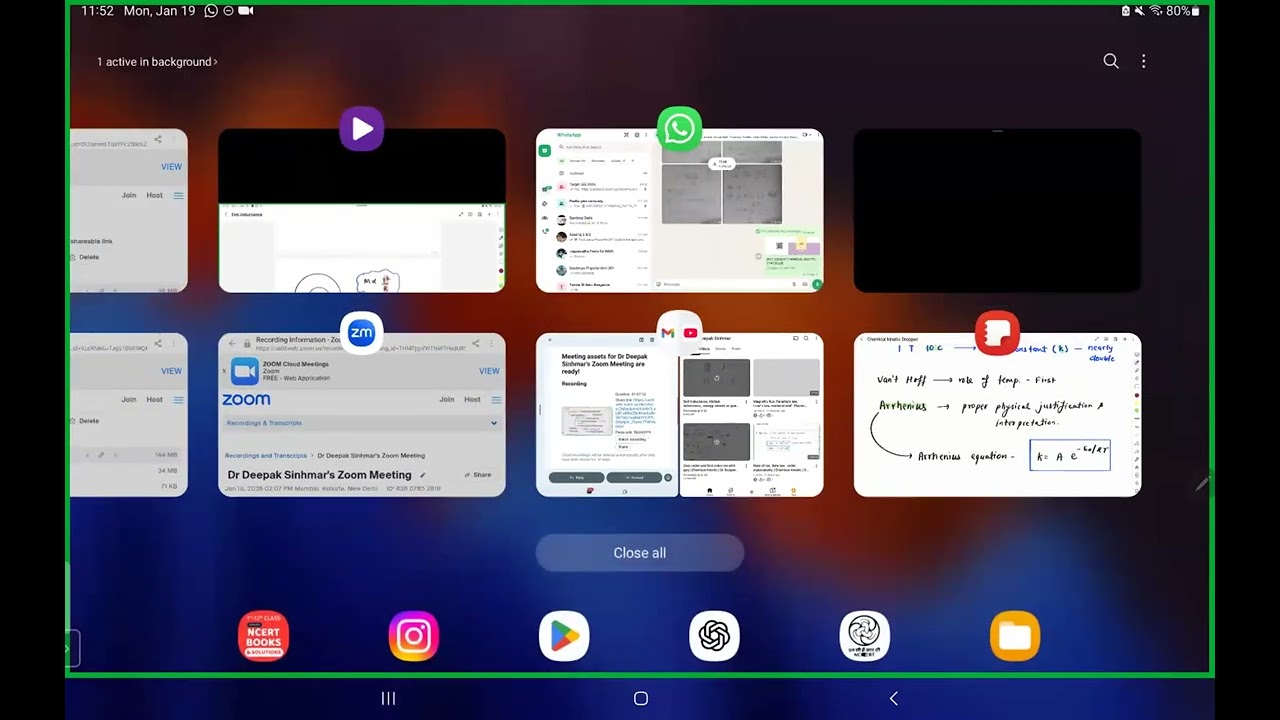Open the three-dot more options menu
The image size is (1280, 720).
[1144, 61]
